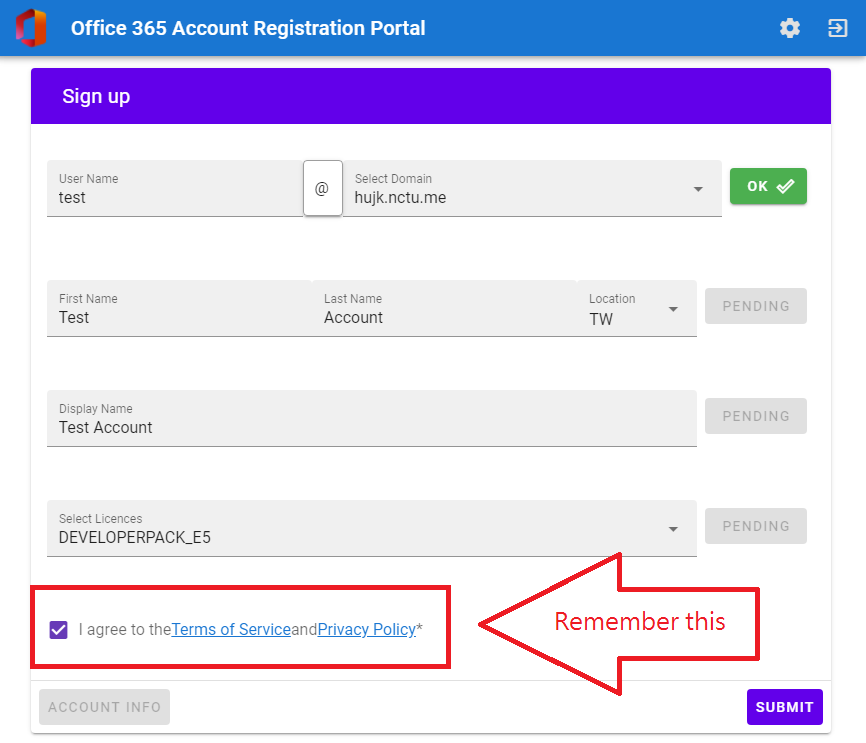Click the 'Office 365 Account Registration Portal' title
This screenshot has width=866, height=743.
pos(248,28)
